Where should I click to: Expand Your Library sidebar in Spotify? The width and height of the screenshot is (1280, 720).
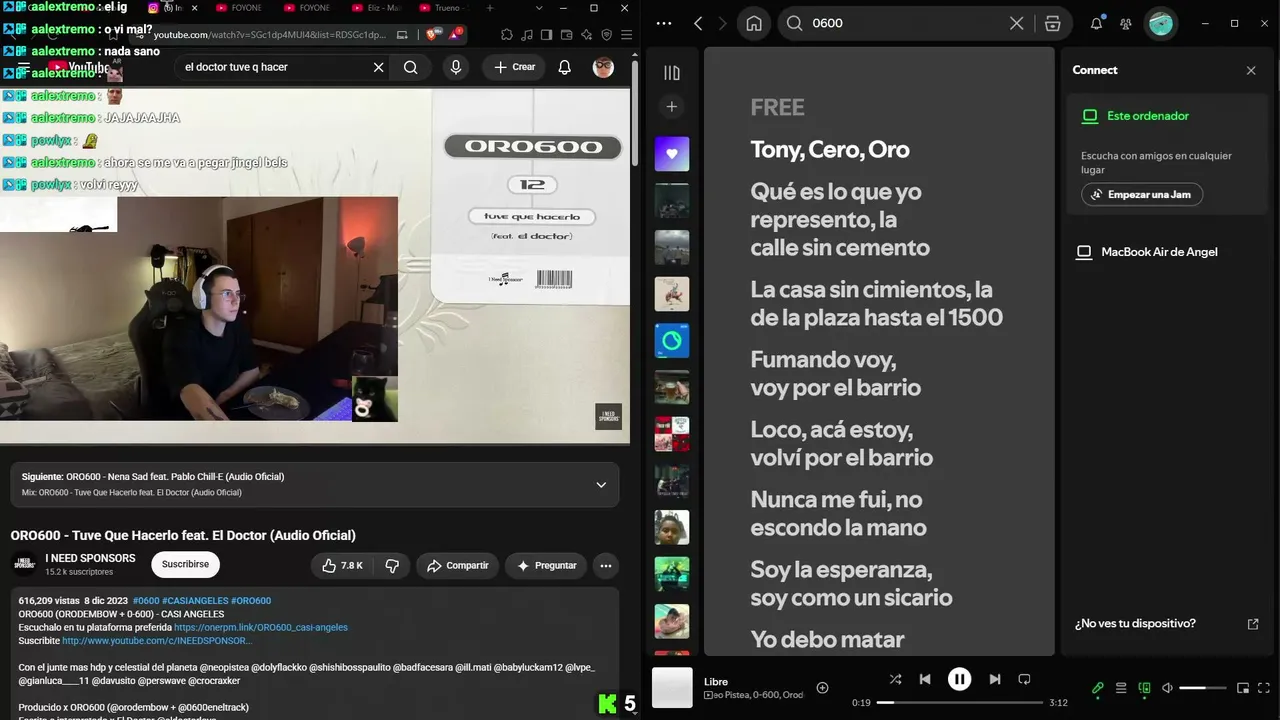672,72
